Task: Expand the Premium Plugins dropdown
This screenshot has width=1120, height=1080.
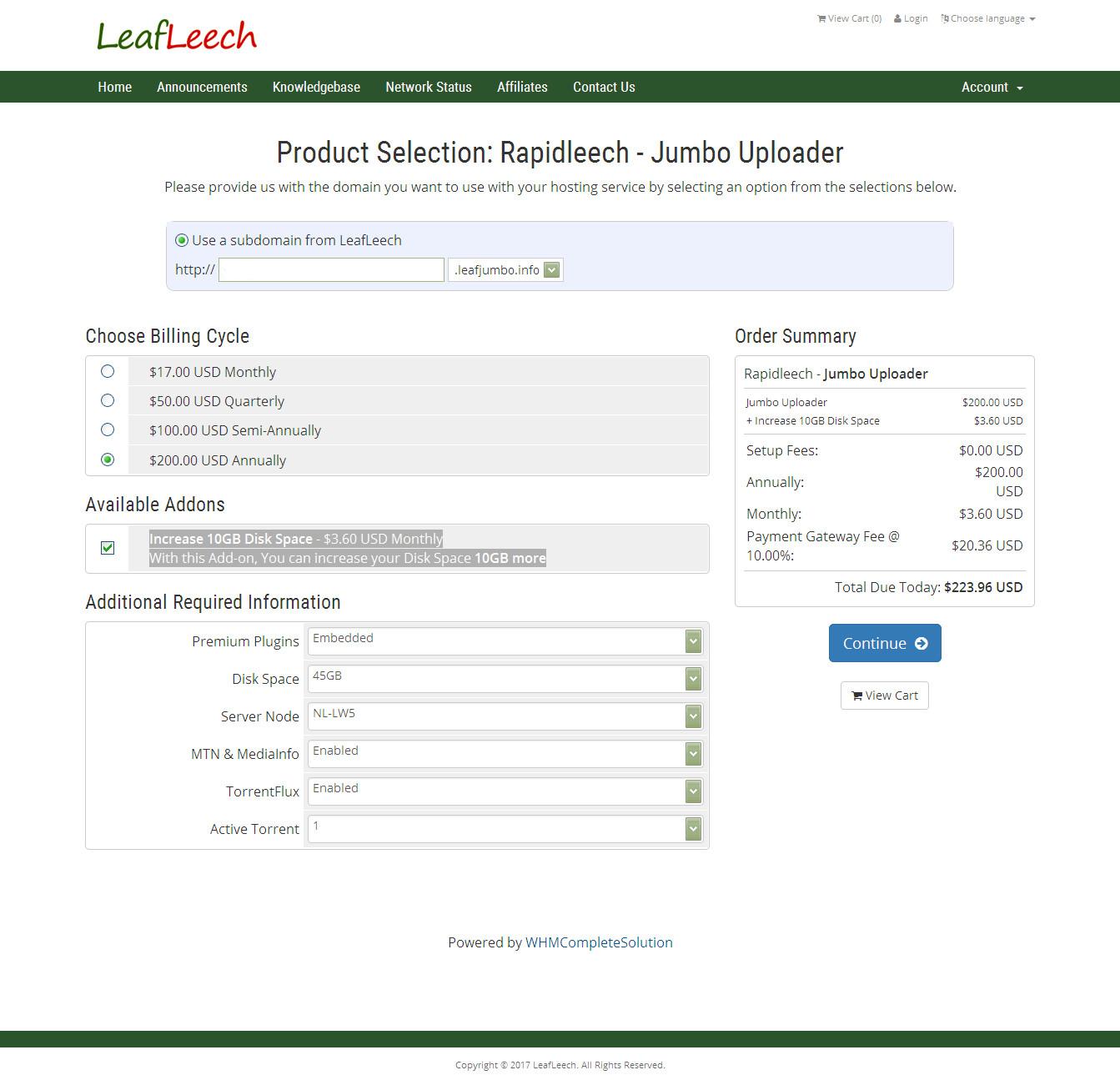Action: click(505, 640)
